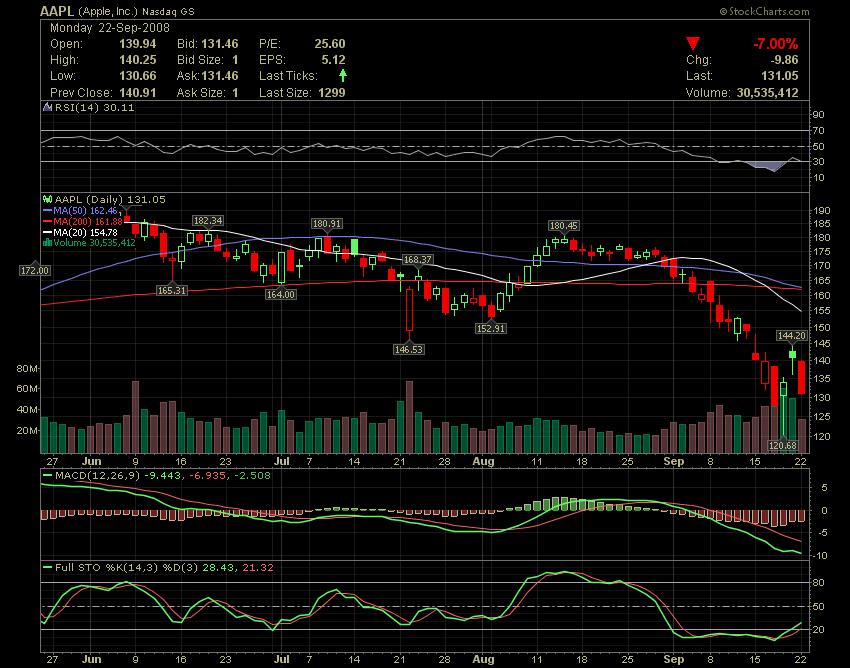Click the date Monday 22-Sep-2008
This screenshot has height=668, width=850.
pyautogui.click(x=110, y=28)
